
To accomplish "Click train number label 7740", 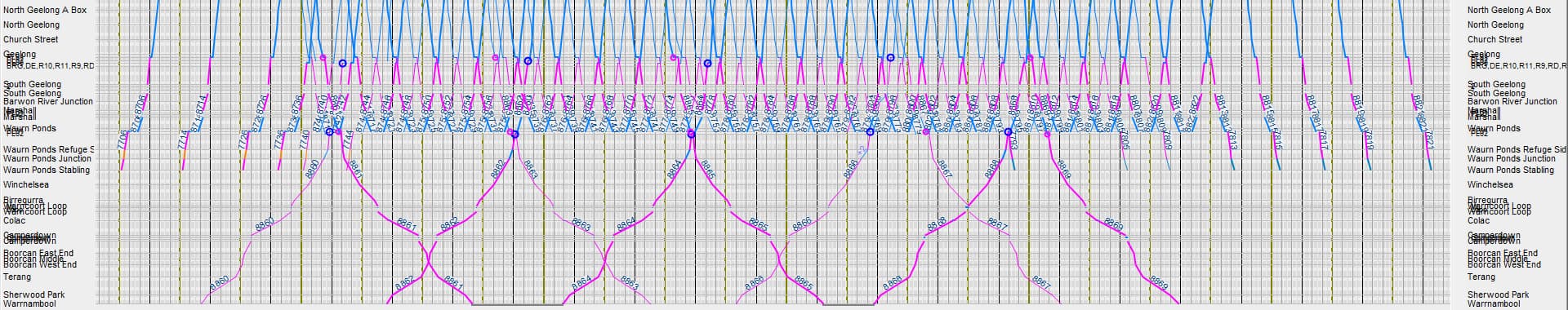I will pyautogui.click(x=304, y=139).
